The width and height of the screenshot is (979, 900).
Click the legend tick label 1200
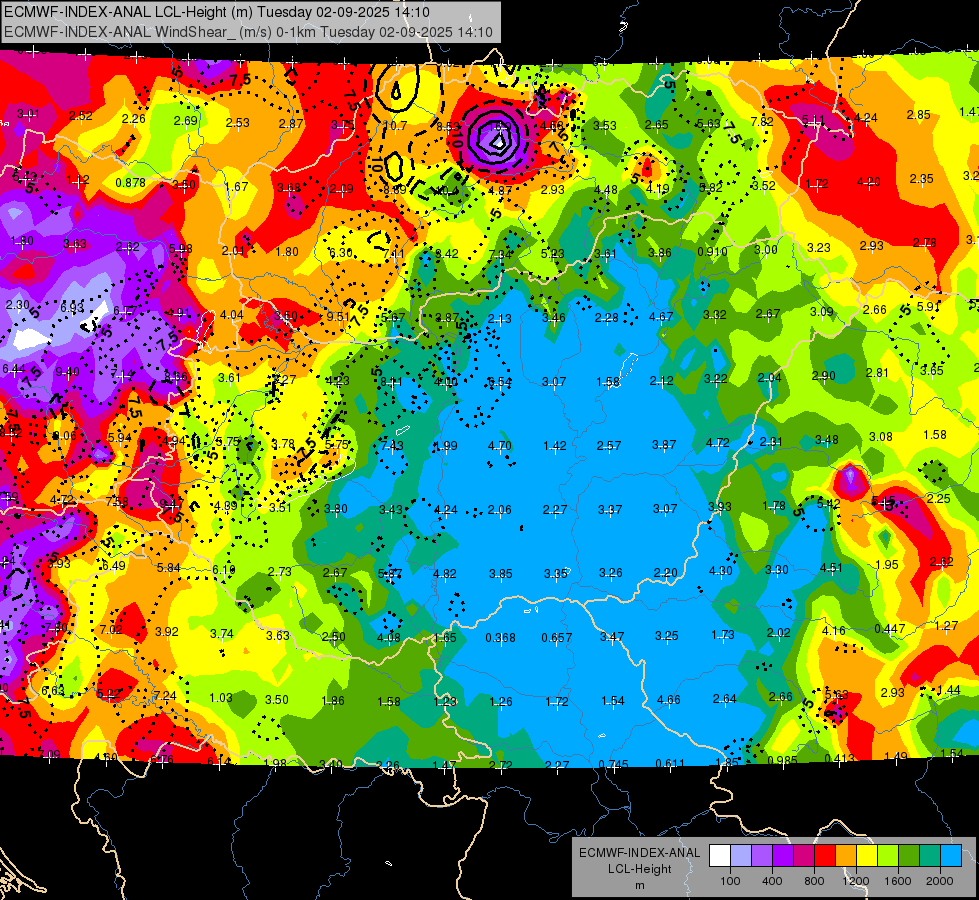(856, 881)
